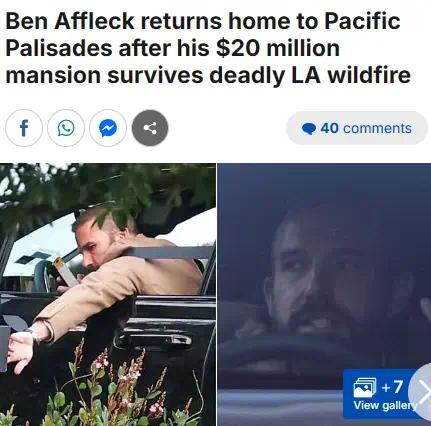Advance to next photo with arrow
431x426 pixels.
421,392
